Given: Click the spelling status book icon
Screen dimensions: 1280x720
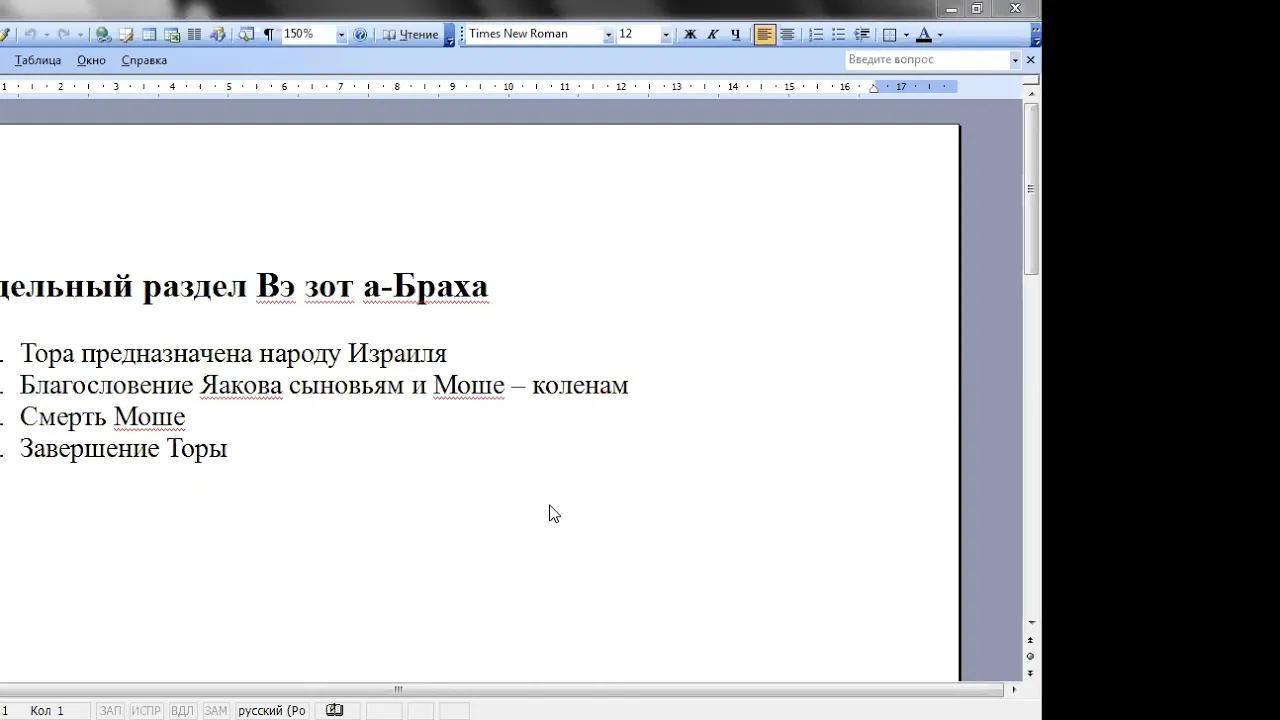Looking at the screenshot, I should [x=335, y=711].
